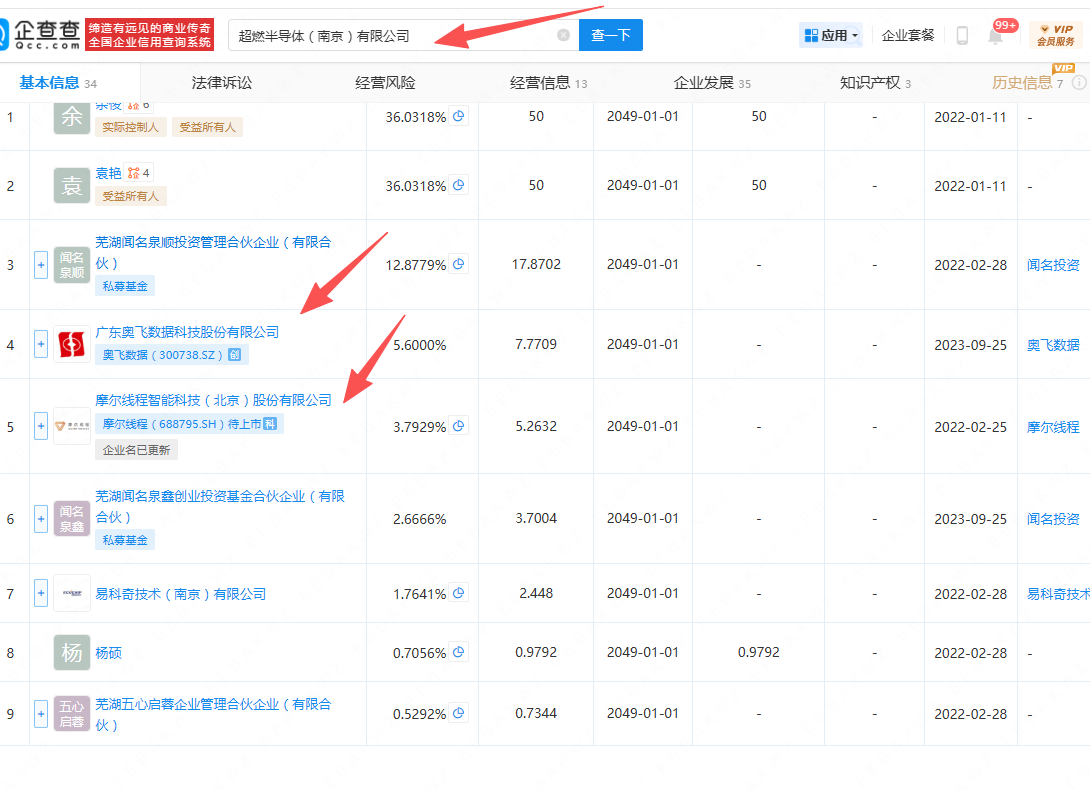Open 袁艳 shareholder profile link

pos(108,173)
